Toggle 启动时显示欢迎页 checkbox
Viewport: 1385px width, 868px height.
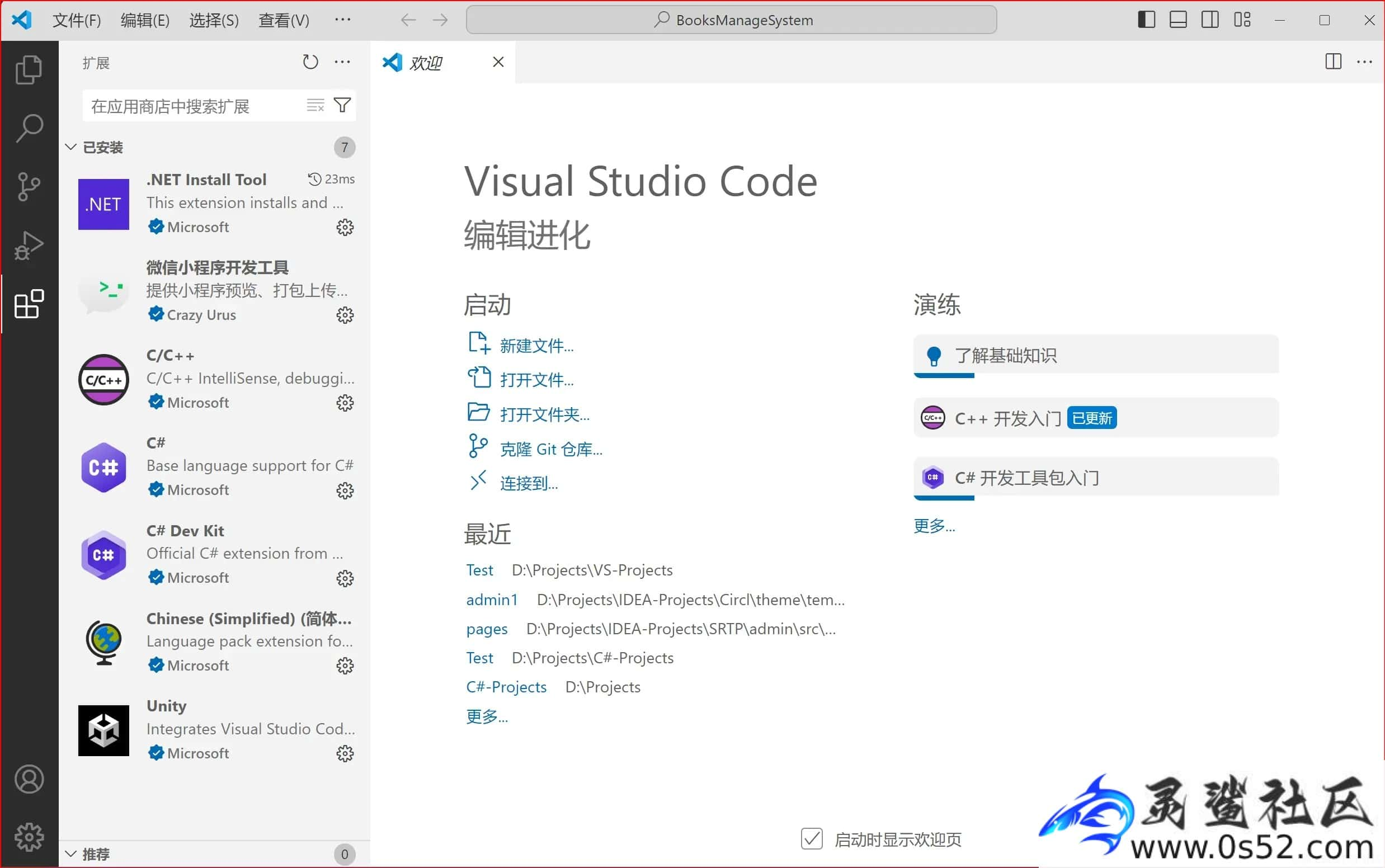click(x=811, y=839)
